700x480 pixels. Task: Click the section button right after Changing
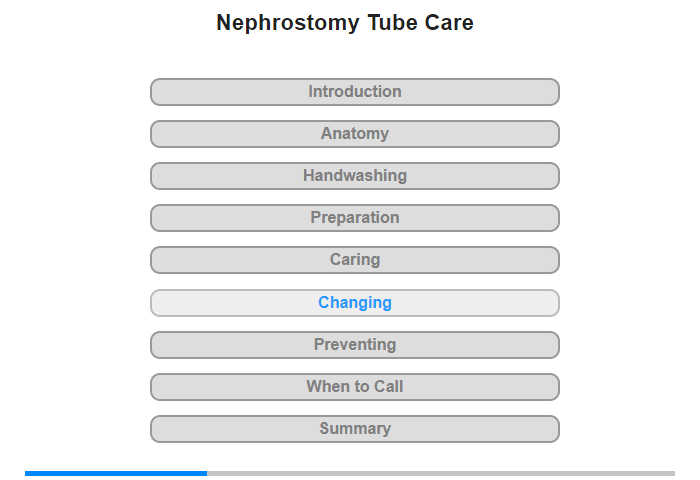tap(354, 345)
